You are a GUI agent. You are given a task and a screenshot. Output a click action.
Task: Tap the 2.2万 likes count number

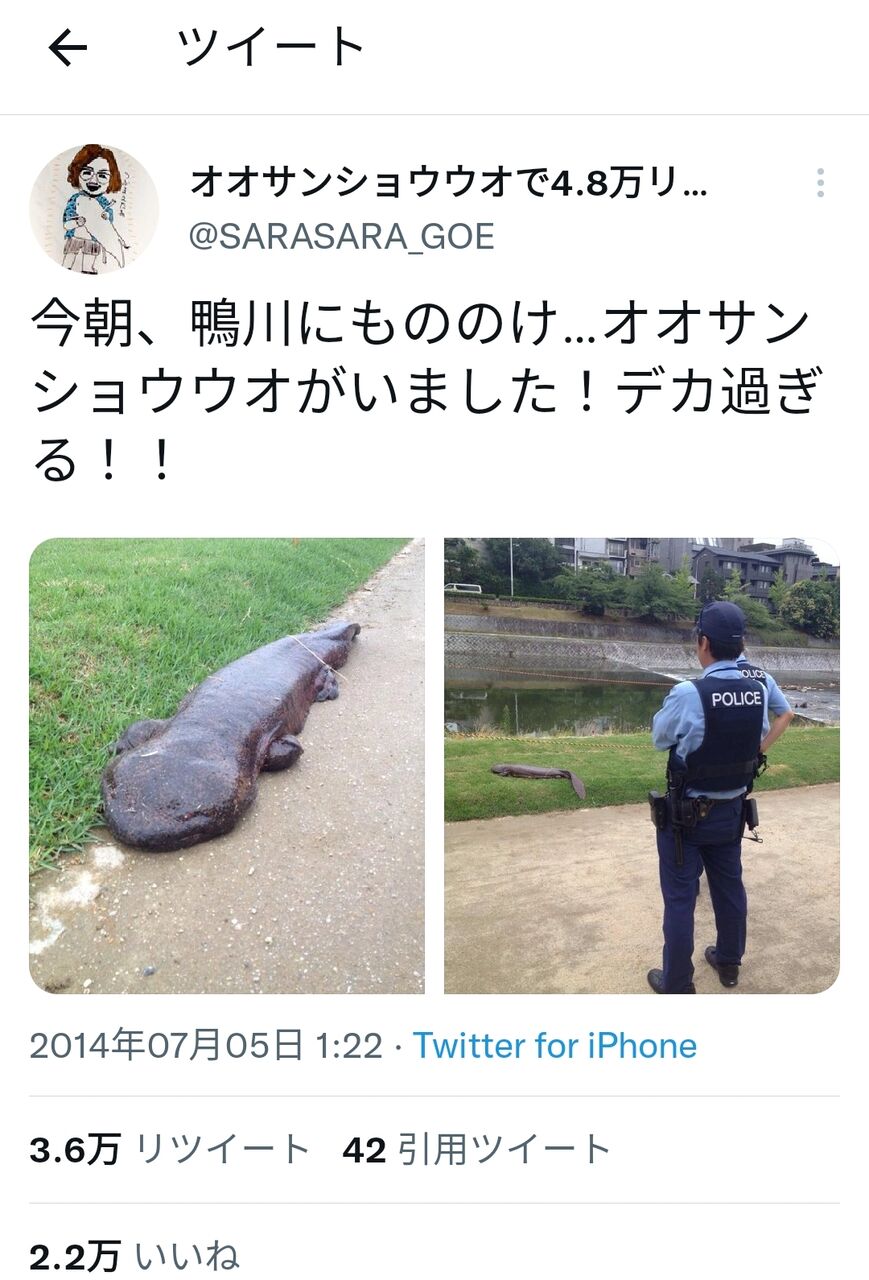click(75, 1256)
